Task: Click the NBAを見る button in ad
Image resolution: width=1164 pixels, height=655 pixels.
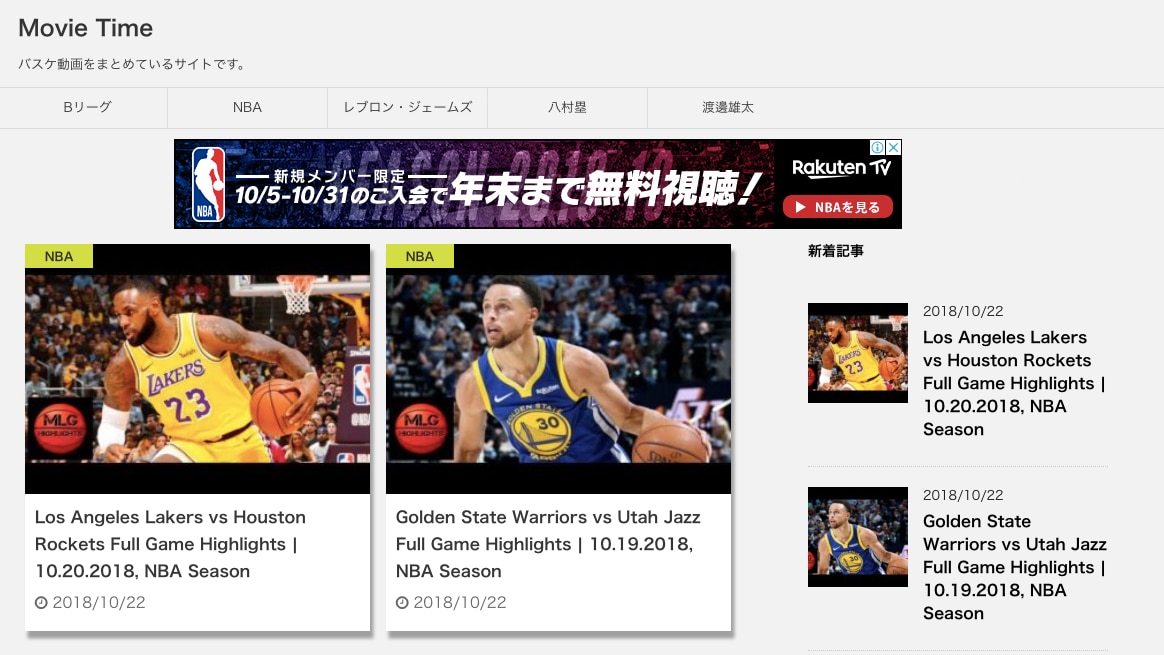Action: (x=838, y=207)
